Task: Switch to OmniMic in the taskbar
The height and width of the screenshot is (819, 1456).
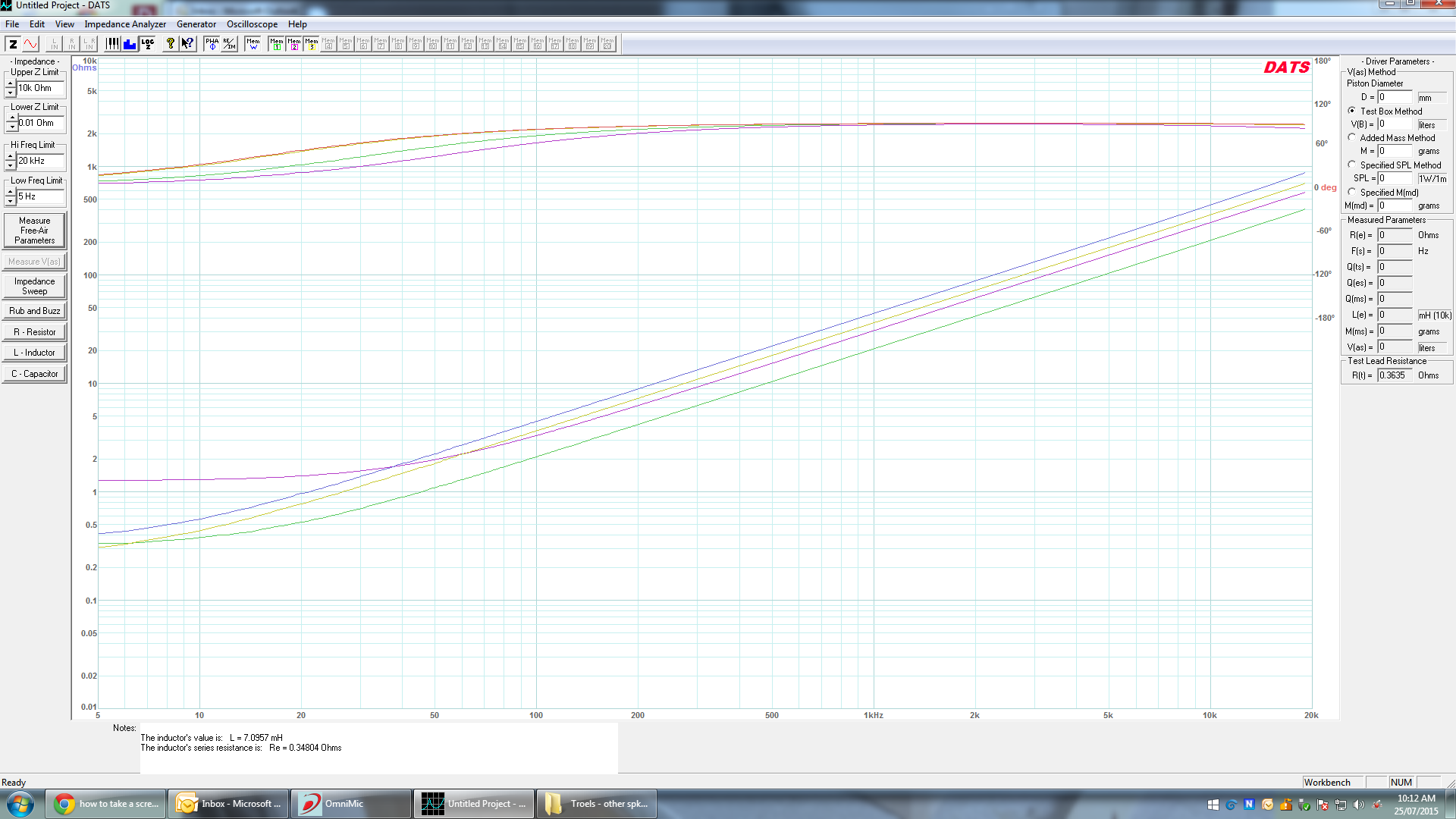Action: [350, 804]
